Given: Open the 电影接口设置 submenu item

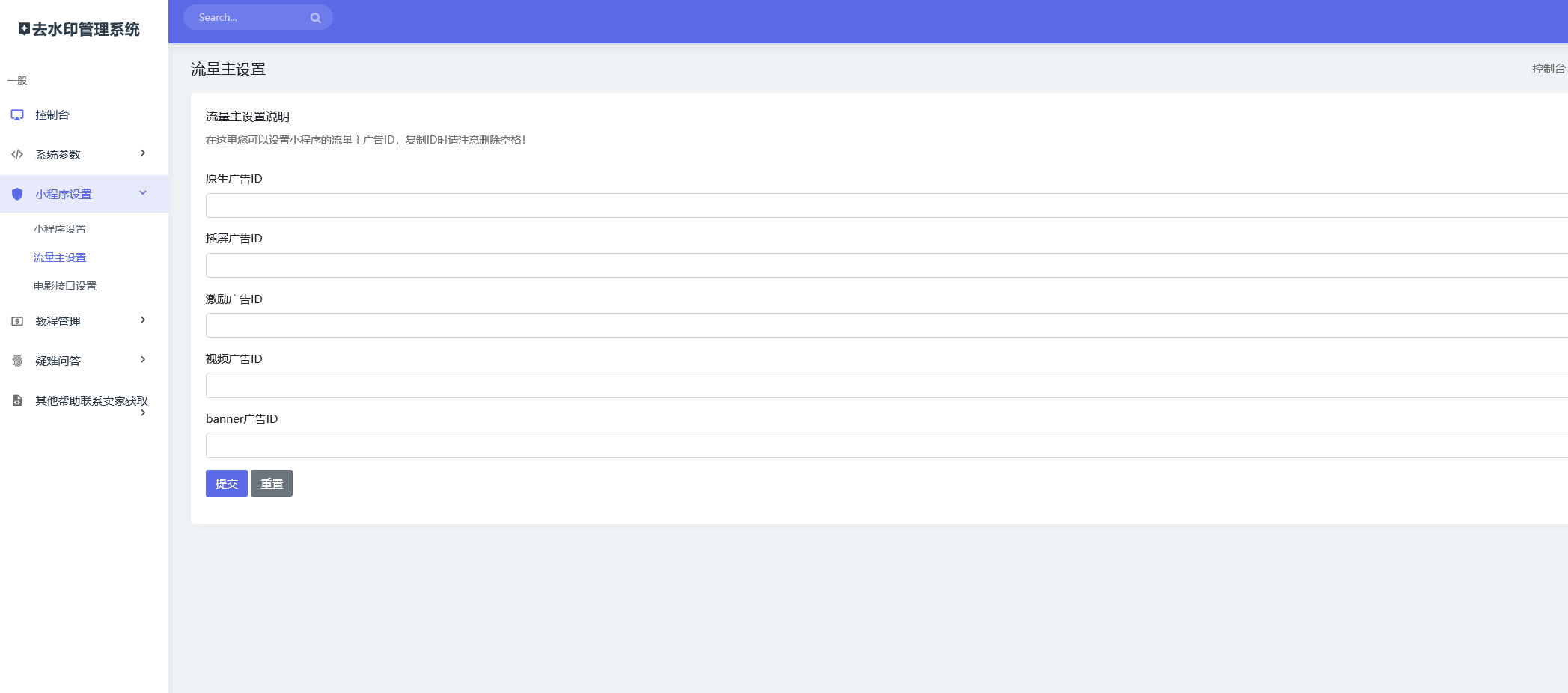Looking at the screenshot, I should point(65,286).
